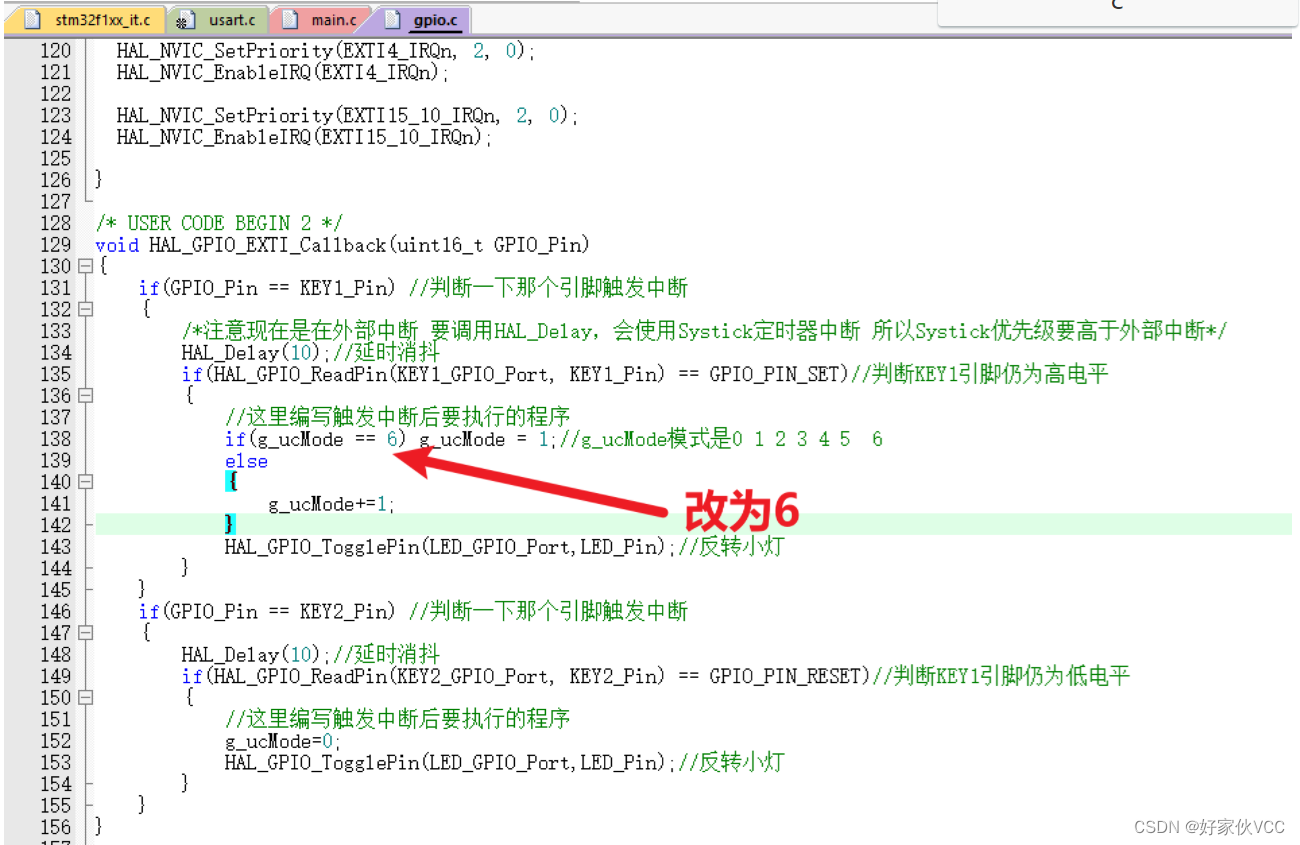Collapse the KEY1_Pin if block at line 132
The height and width of the screenshot is (845, 1300).
(85, 310)
